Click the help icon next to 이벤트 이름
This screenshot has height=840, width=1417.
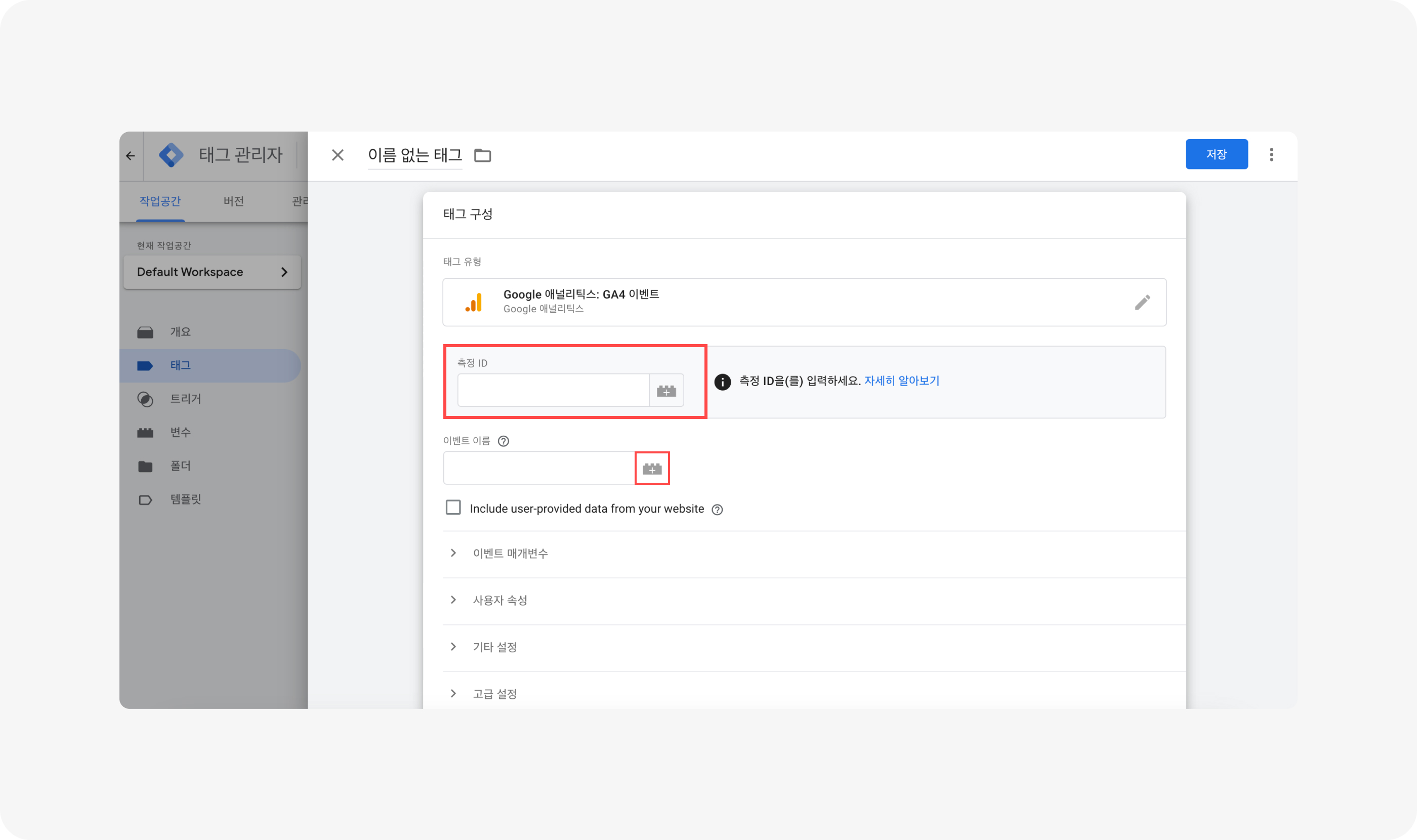pyautogui.click(x=503, y=442)
